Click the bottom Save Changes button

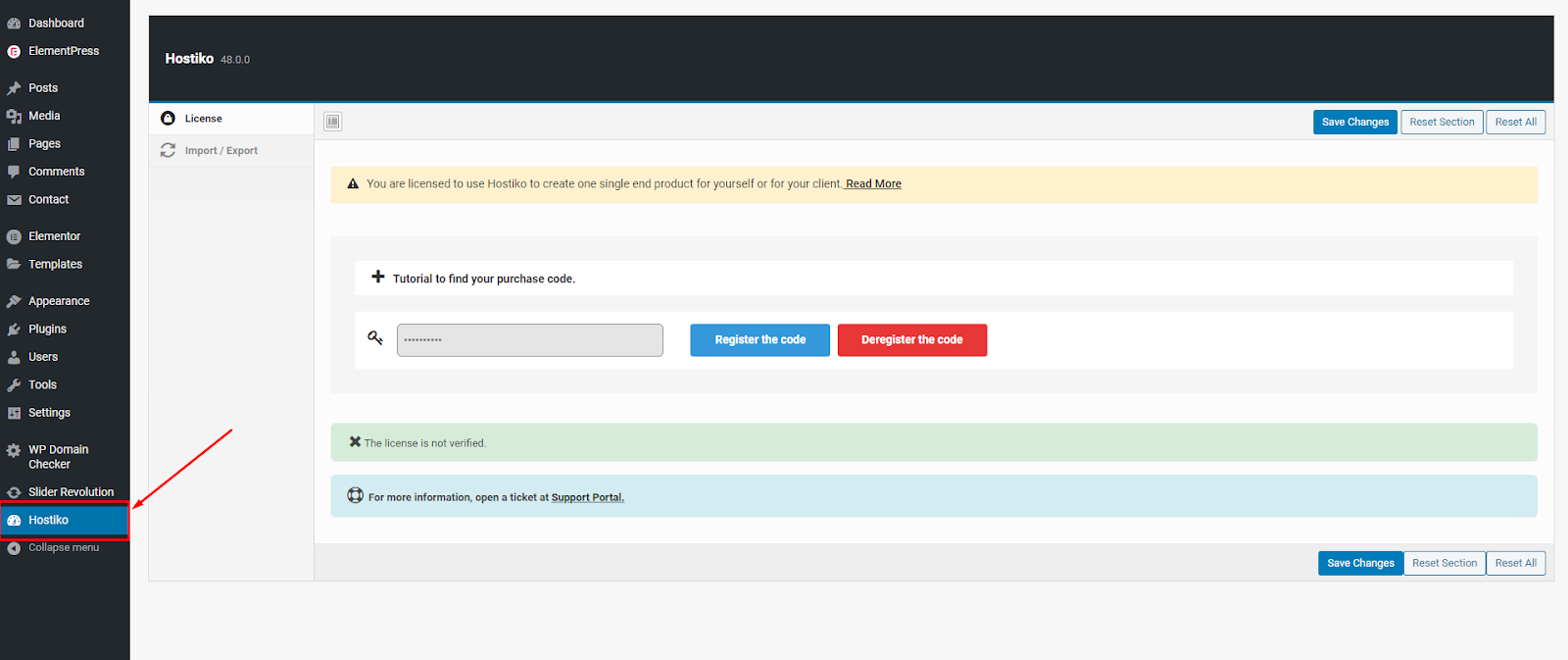click(x=1360, y=564)
